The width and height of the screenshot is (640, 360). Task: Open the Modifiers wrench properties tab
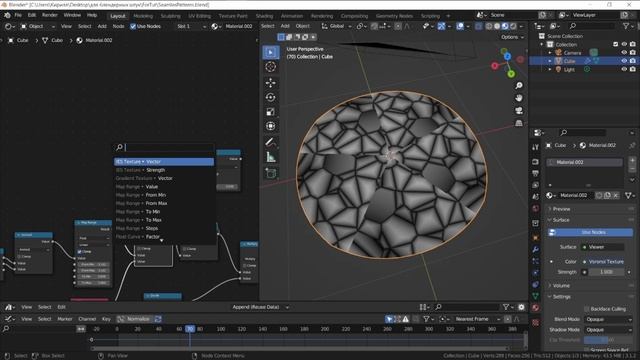click(536, 249)
